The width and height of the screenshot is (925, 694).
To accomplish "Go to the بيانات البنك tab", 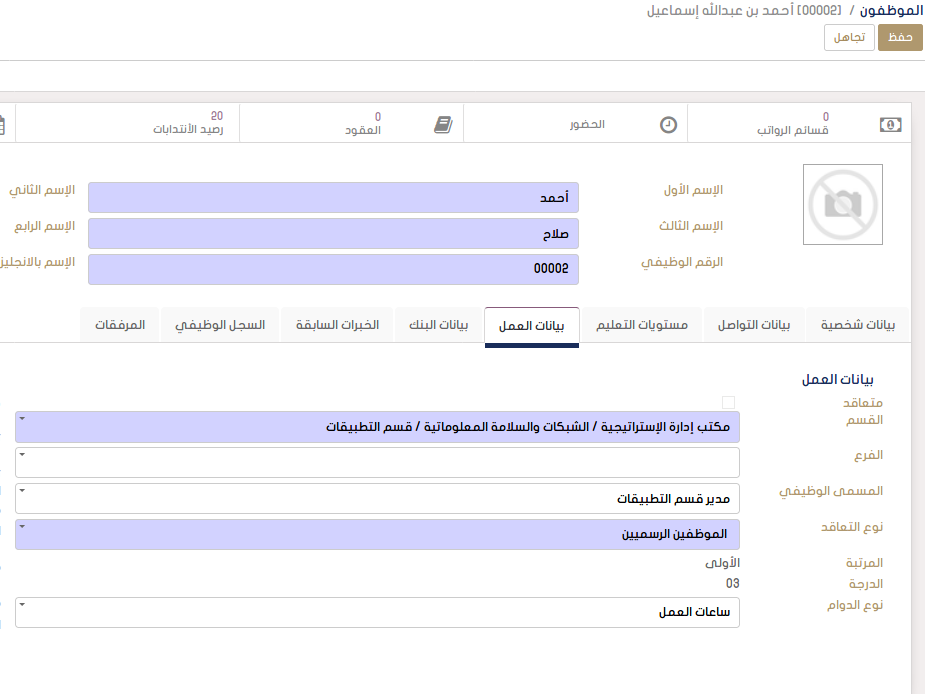I will tap(439, 326).
